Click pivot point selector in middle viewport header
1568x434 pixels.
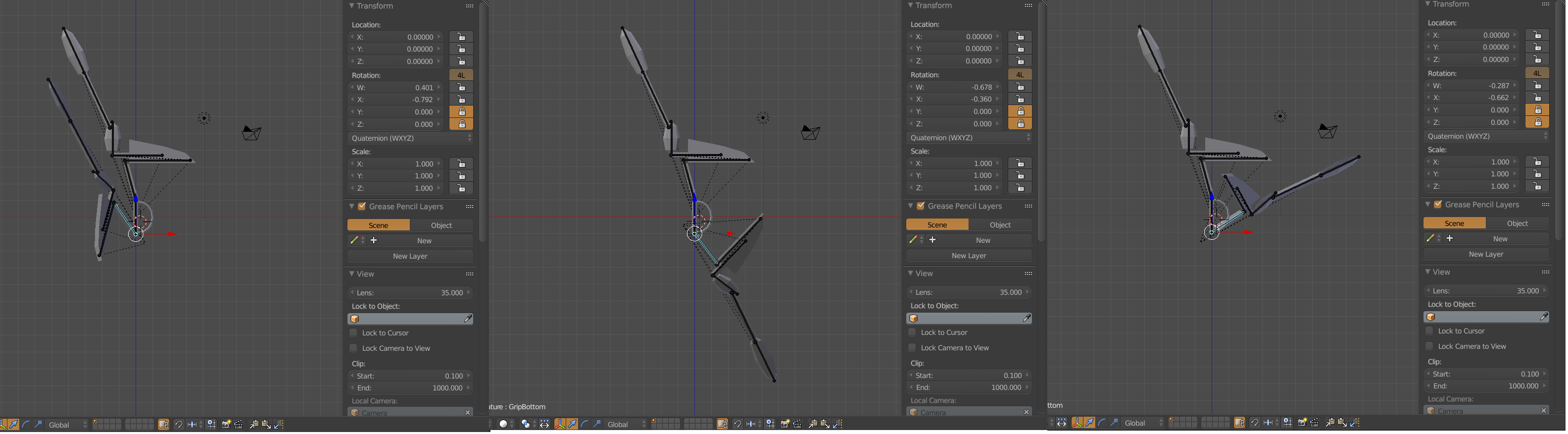point(528,424)
